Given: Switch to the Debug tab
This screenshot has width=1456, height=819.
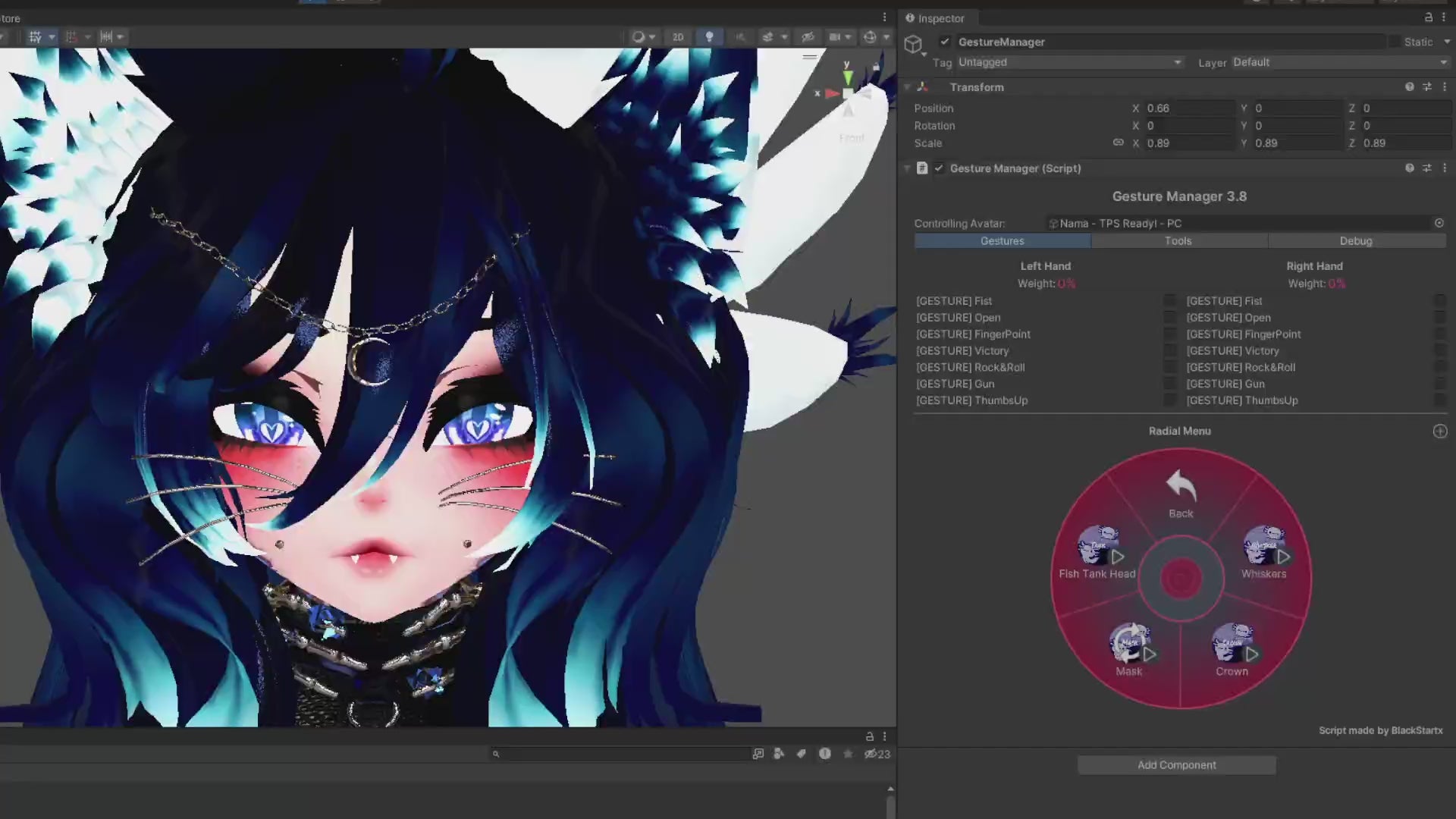Looking at the screenshot, I should tap(1356, 241).
